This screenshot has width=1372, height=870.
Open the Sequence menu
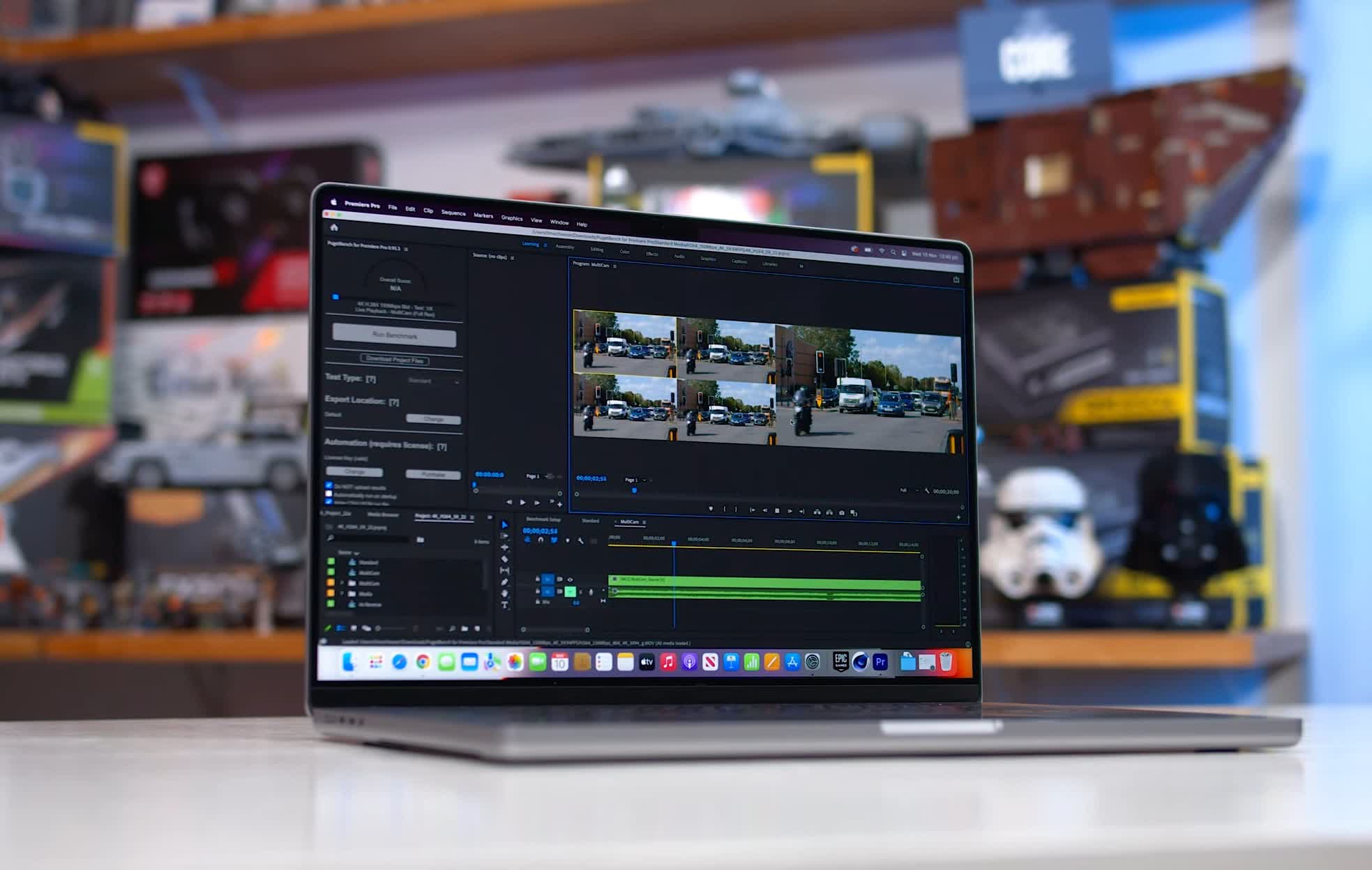pyautogui.click(x=453, y=213)
